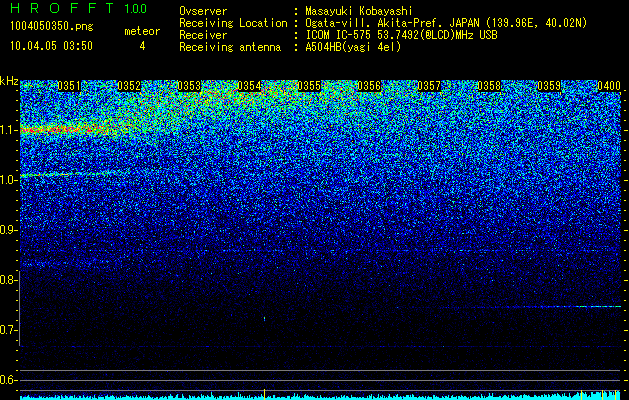Click the small meteor echo dot under 0354

[264, 319]
